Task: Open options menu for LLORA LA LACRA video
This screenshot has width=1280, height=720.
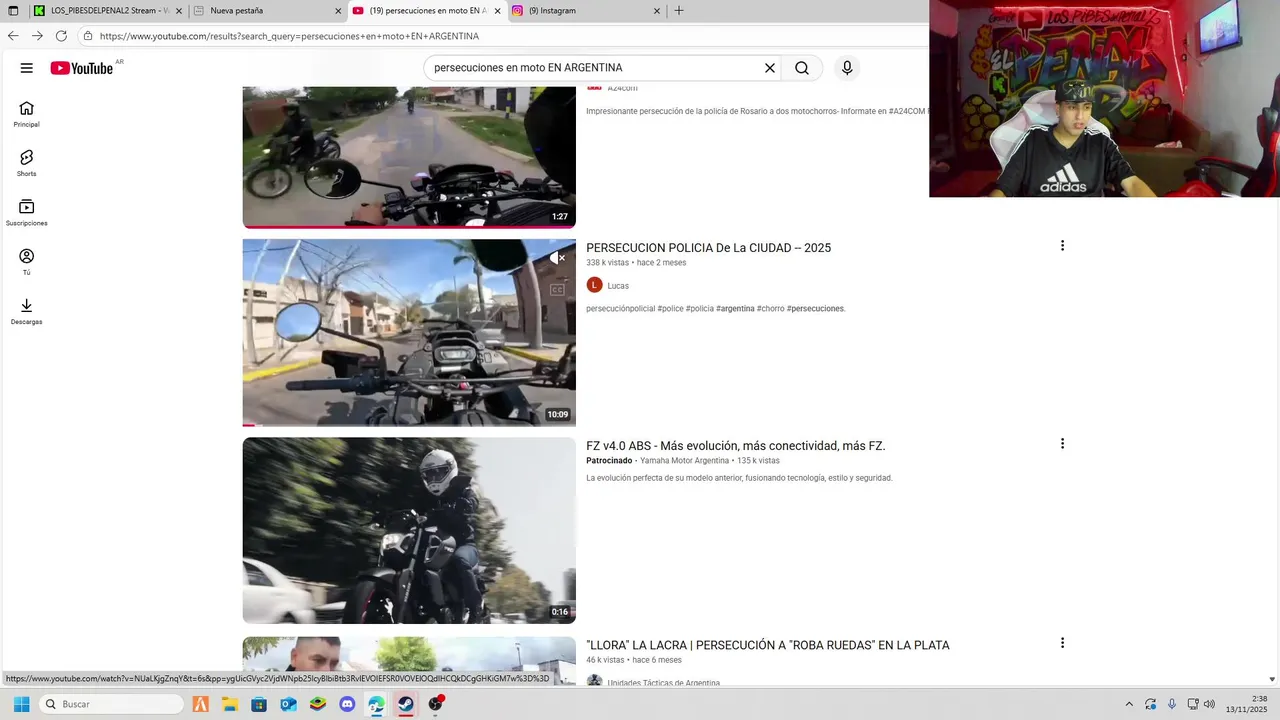Action: [1062, 643]
